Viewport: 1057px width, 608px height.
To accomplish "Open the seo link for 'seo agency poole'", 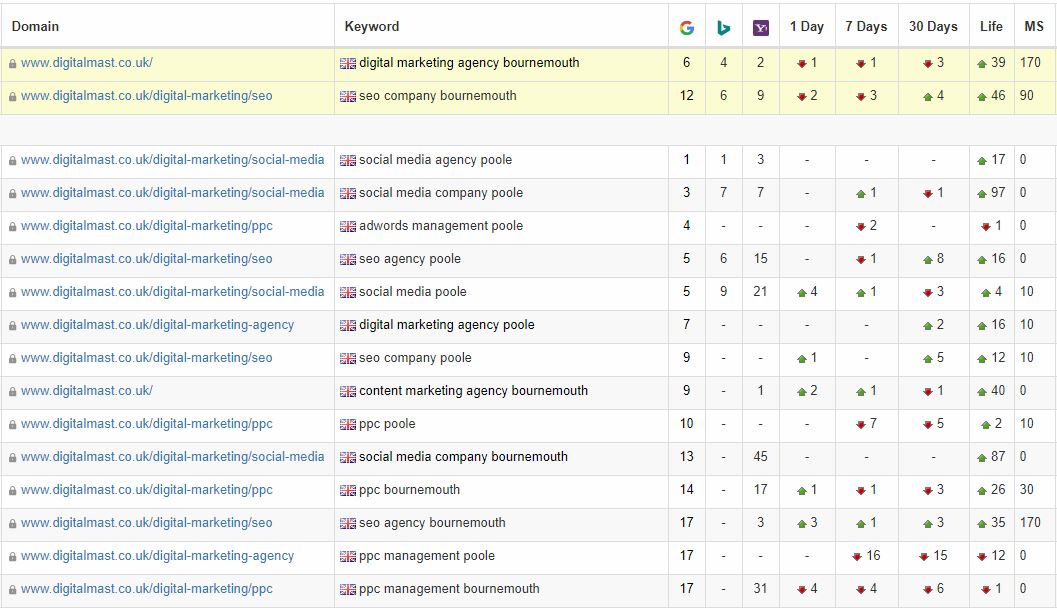I will [146, 259].
